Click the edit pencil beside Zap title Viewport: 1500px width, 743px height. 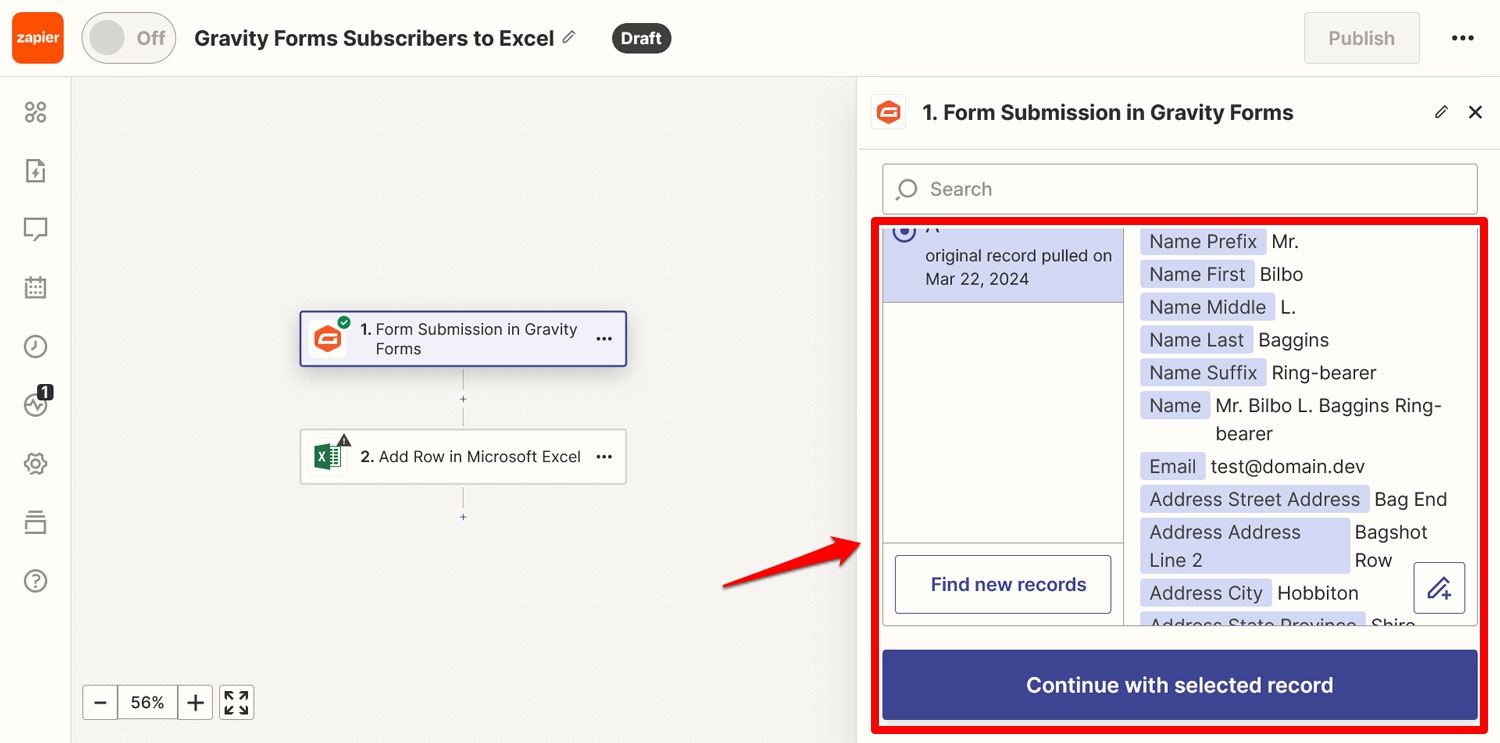click(569, 37)
